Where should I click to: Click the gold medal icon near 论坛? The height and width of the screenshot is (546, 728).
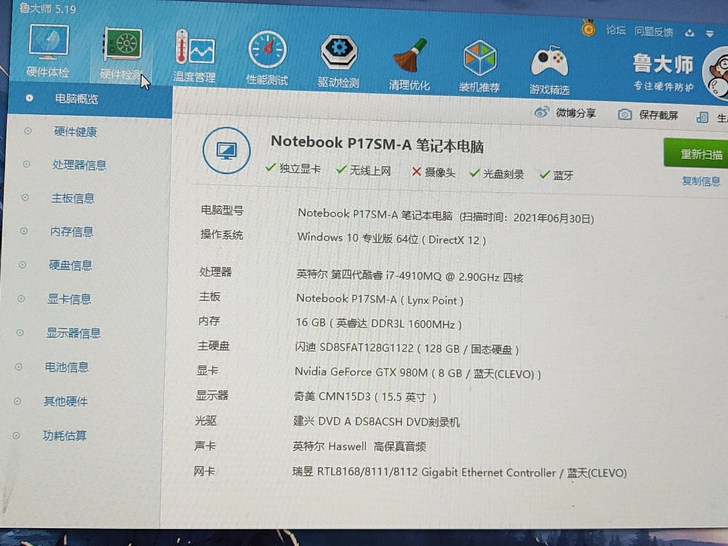coord(589,28)
